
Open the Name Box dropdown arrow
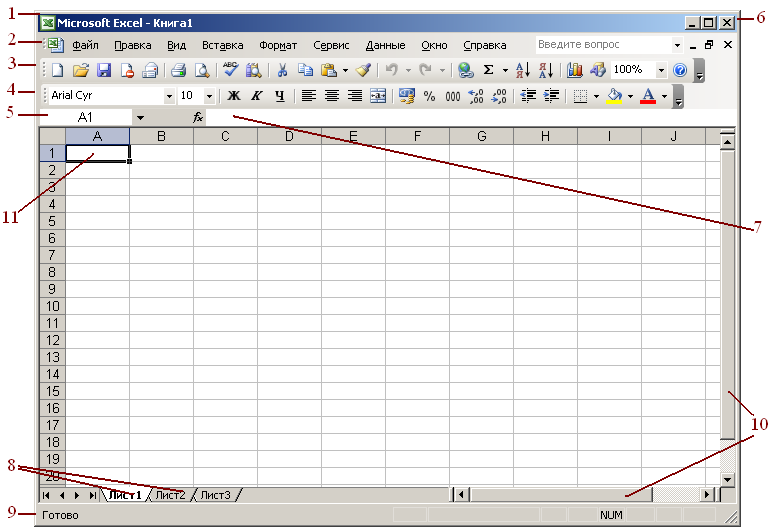[x=140, y=118]
